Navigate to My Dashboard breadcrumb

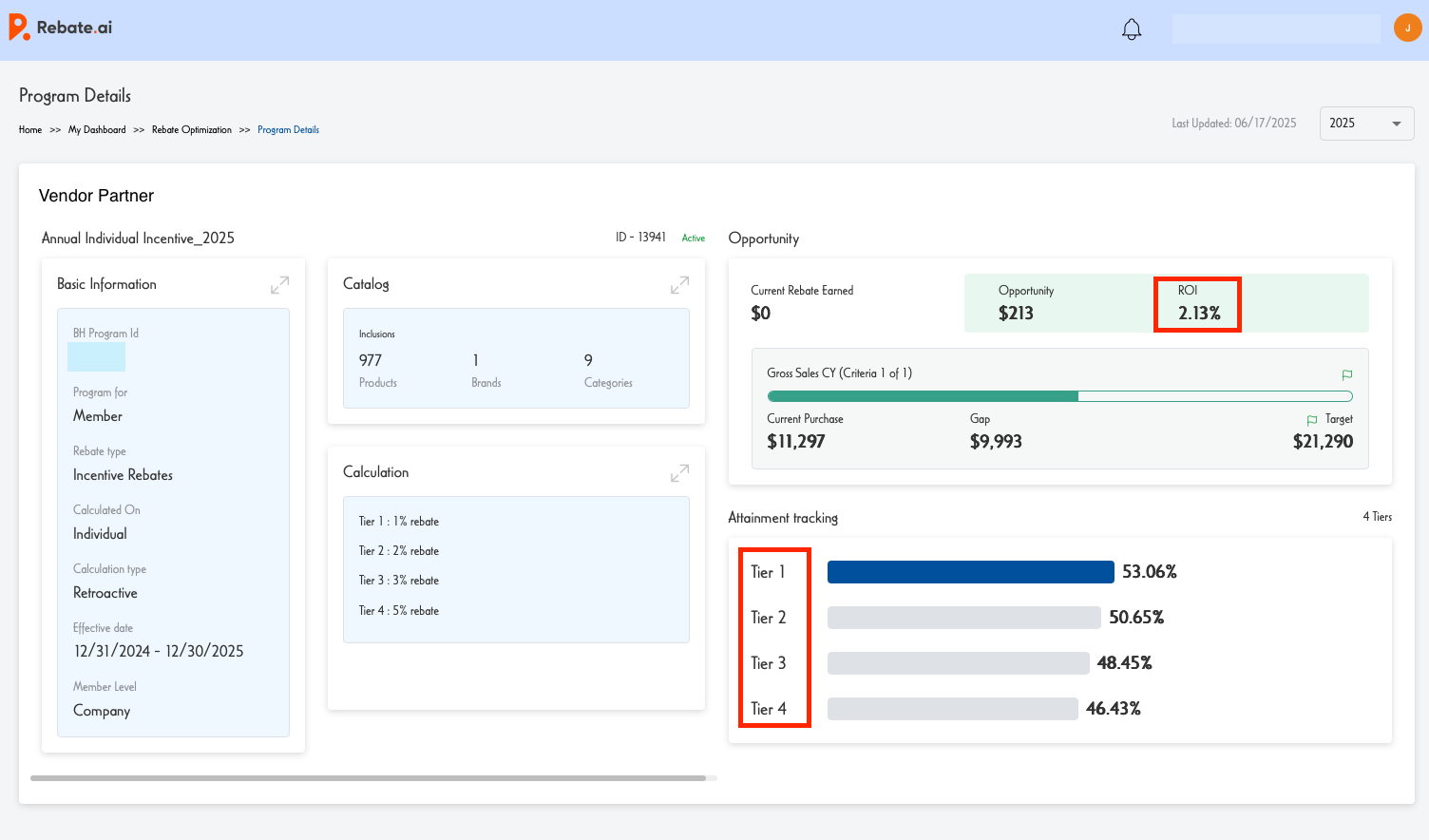(x=97, y=130)
